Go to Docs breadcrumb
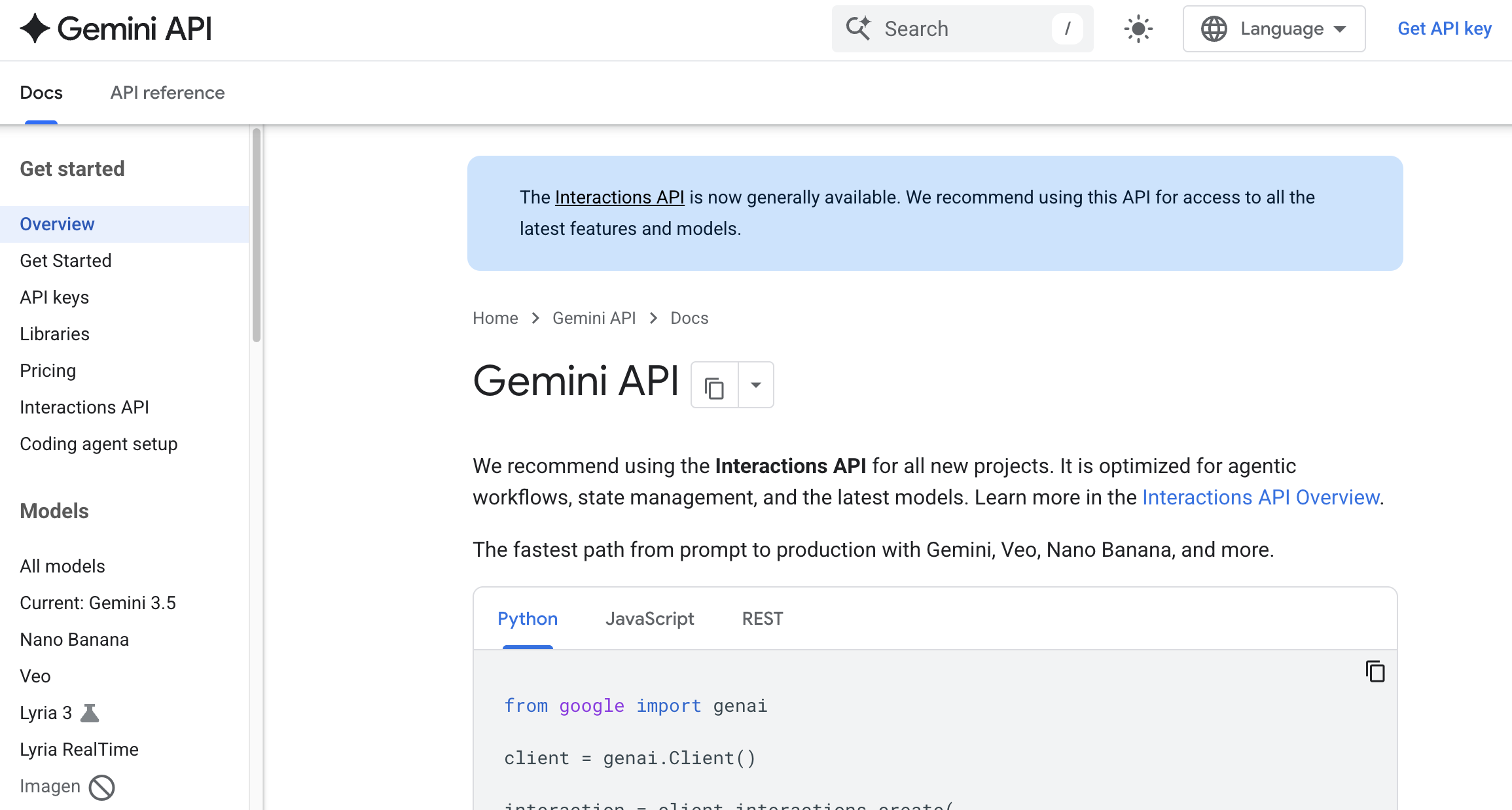Image resolution: width=1512 pixels, height=810 pixels. click(689, 319)
